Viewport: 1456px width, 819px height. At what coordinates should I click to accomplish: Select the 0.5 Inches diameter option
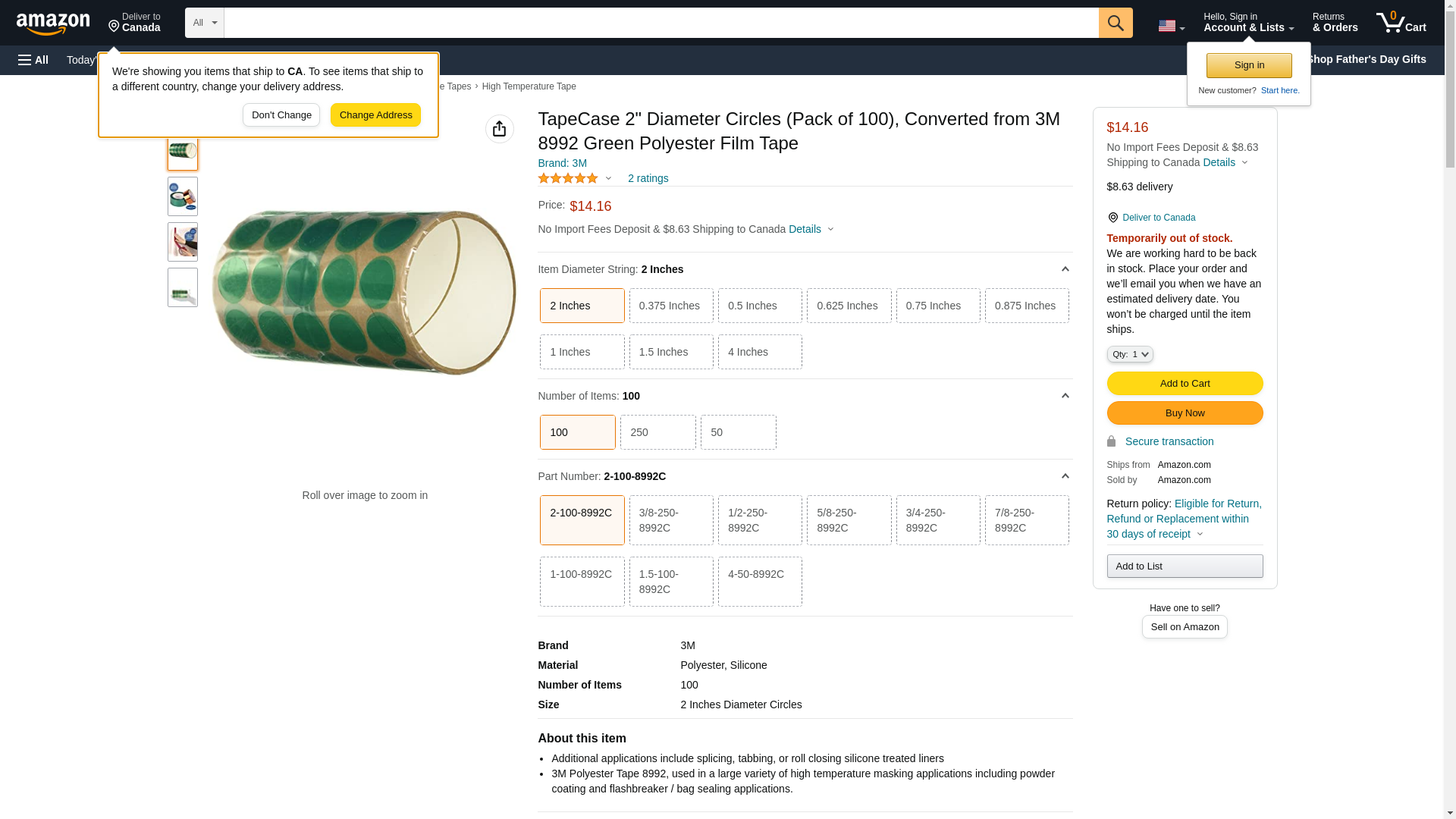coord(759,306)
